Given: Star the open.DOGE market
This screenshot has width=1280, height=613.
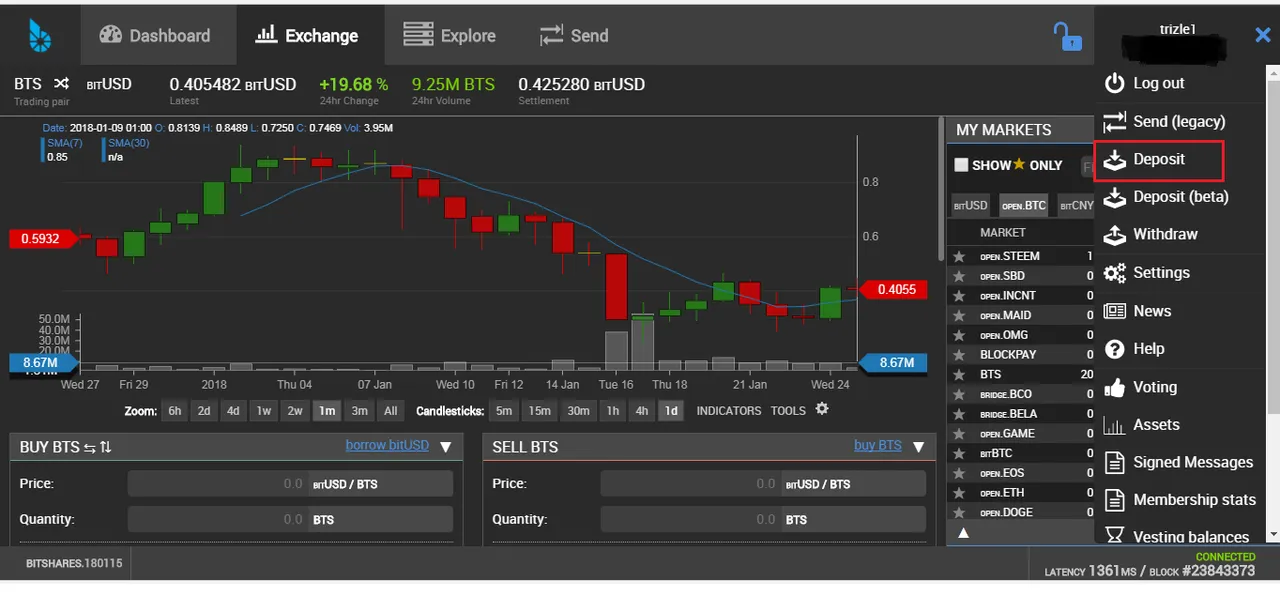Looking at the screenshot, I should click(x=959, y=513).
